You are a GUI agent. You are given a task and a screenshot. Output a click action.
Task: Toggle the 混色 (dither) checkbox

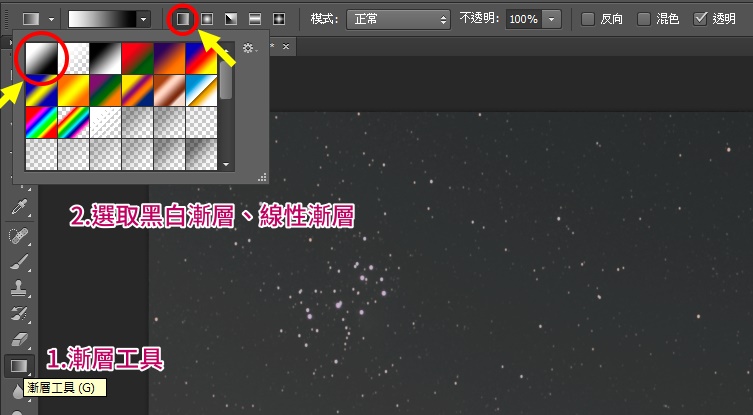644,19
